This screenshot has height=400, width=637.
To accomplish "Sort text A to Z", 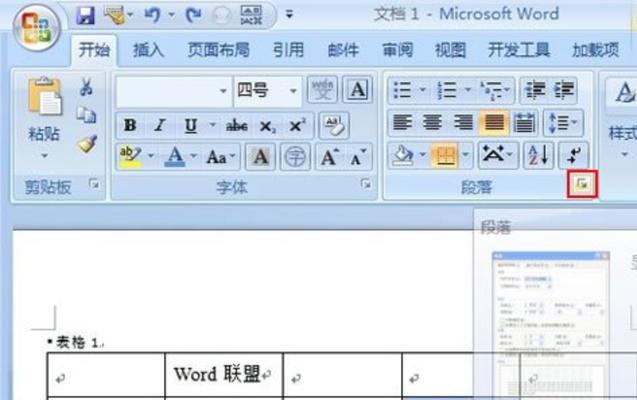I will coord(538,155).
